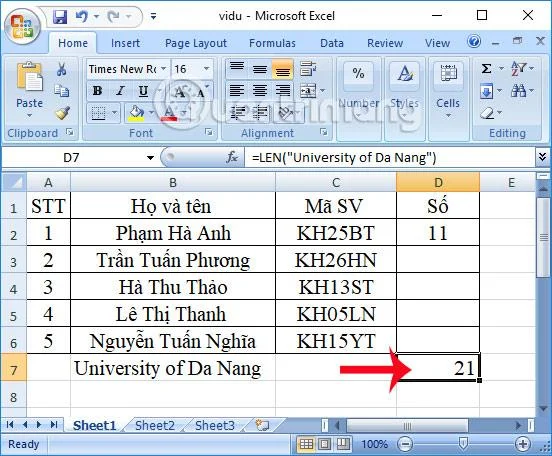Screen dimensions: 552x456
Task: Apply yellow Fill Color bucket
Action: [x=137, y=113]
